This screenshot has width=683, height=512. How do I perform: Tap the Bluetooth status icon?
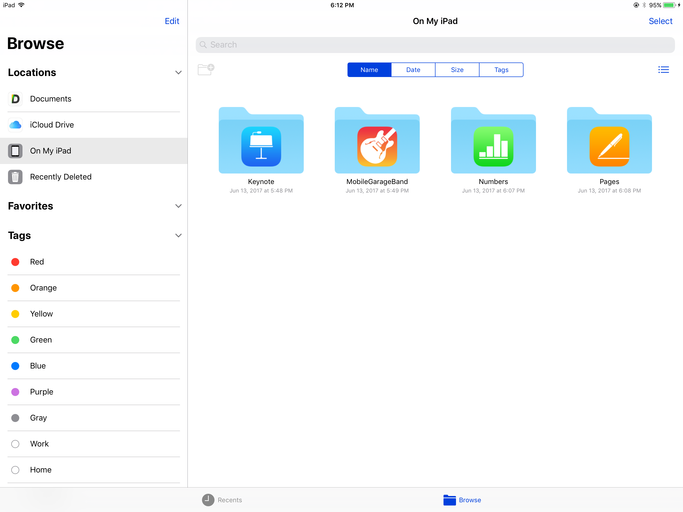coord(644,5)
